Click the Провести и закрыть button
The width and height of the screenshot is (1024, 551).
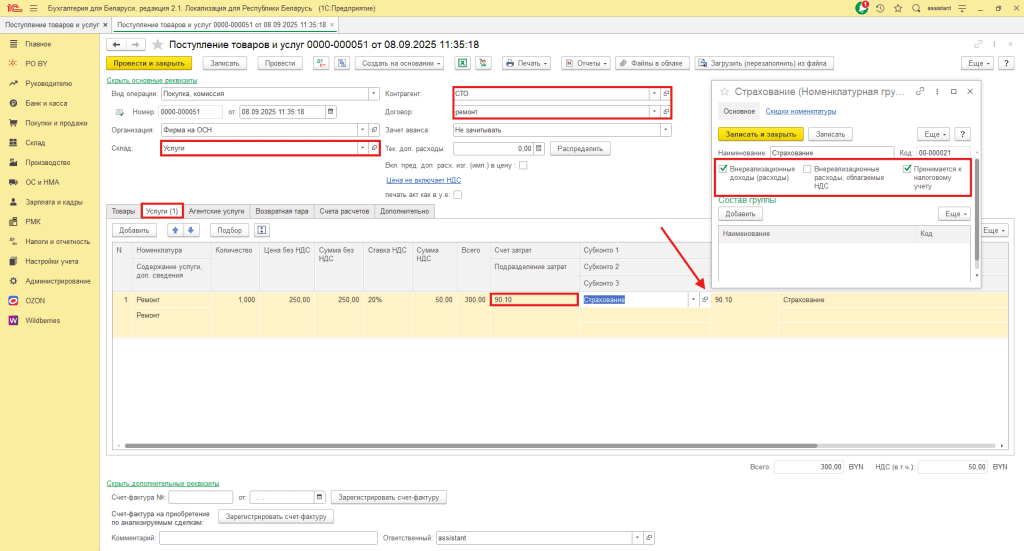[149, 63]
